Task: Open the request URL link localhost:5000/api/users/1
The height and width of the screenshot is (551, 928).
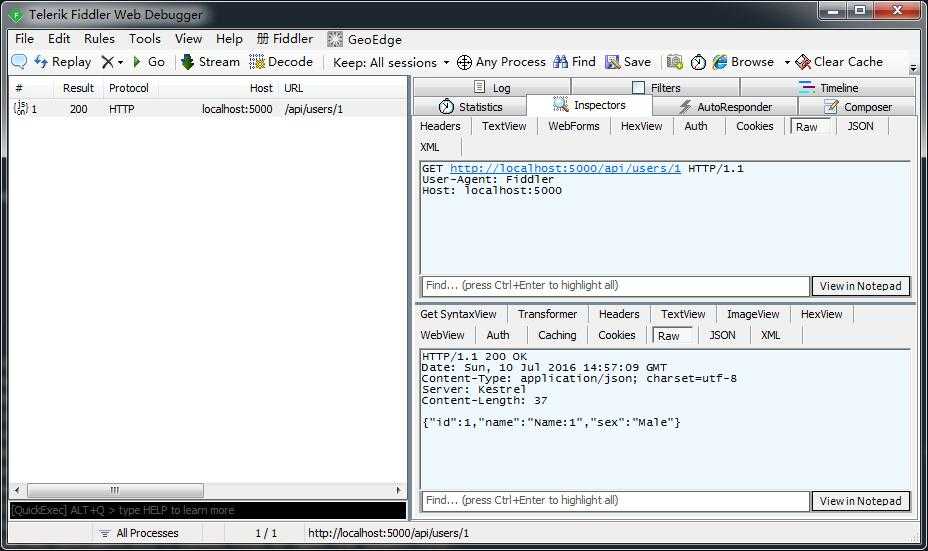Action: tap(565, 168)
